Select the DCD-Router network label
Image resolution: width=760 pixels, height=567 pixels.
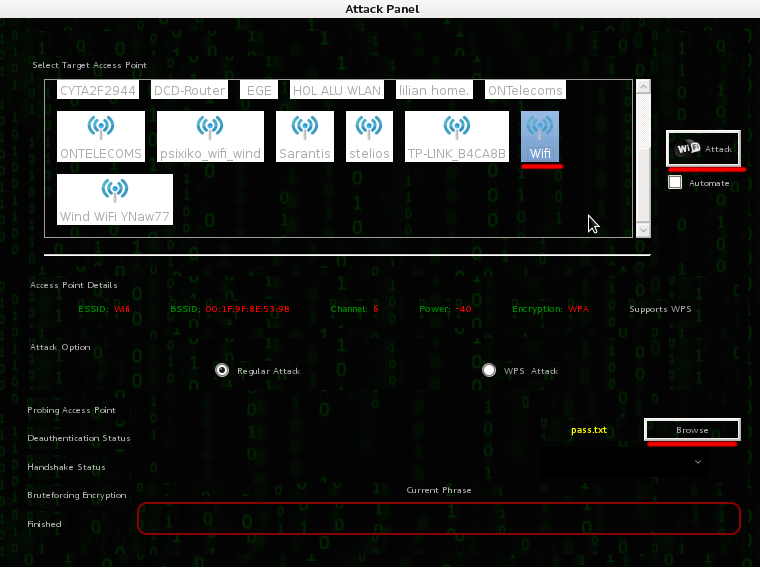tap(190, 90)
